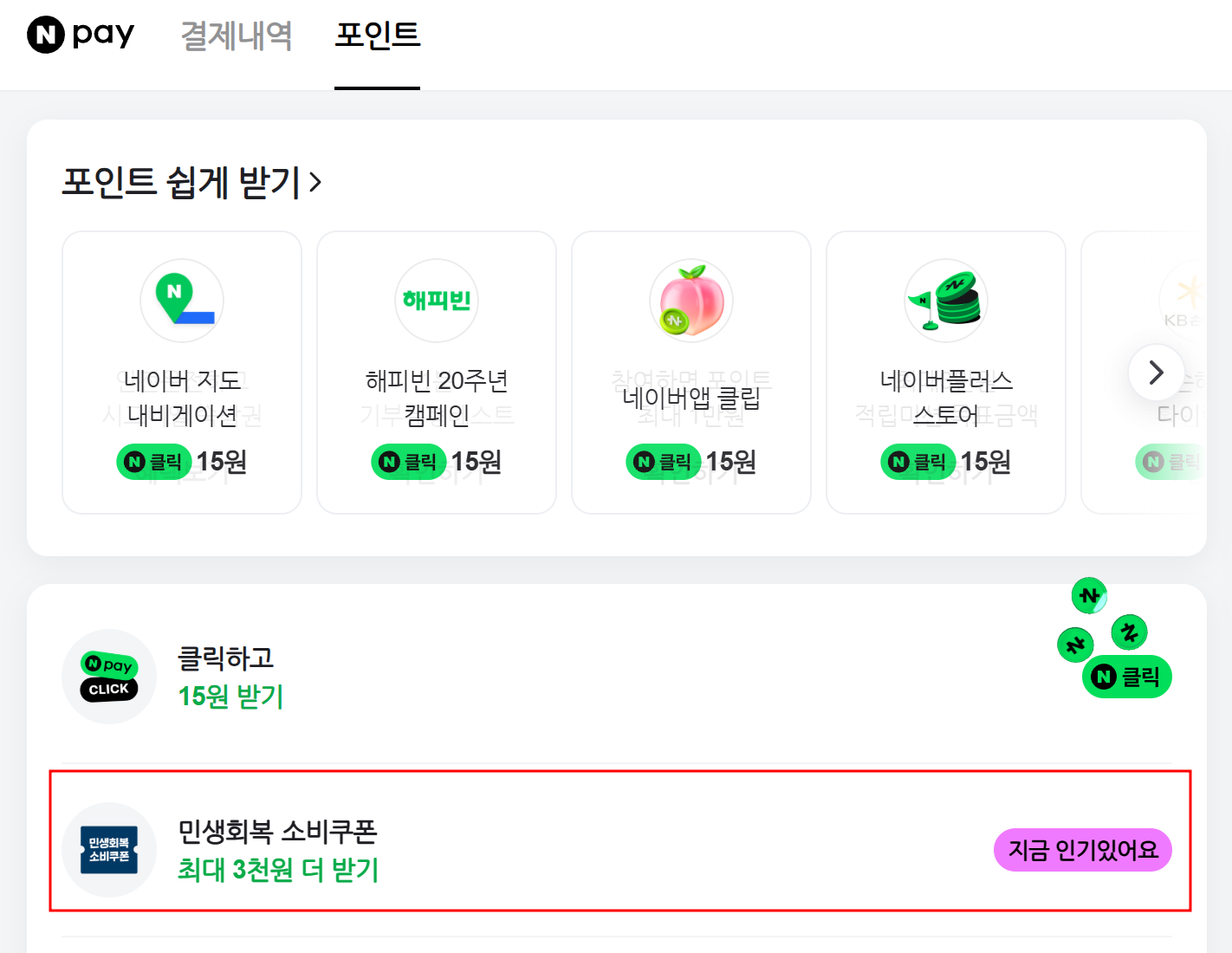Open the next cards with right chevron arrow
The width and height of the screenshot is (1232, 953).
pos(1156,373)
